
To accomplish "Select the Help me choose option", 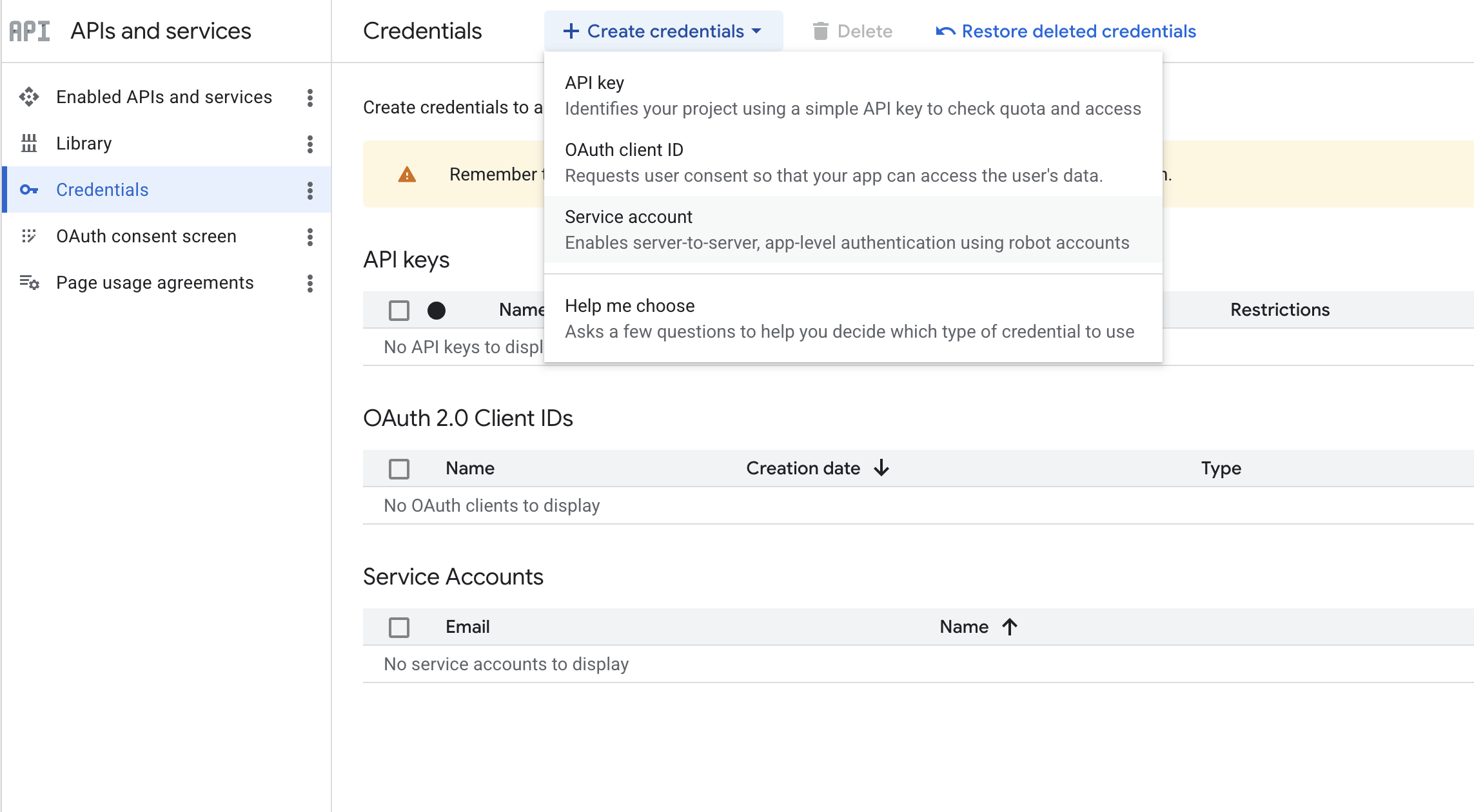I will coord(853,318).
